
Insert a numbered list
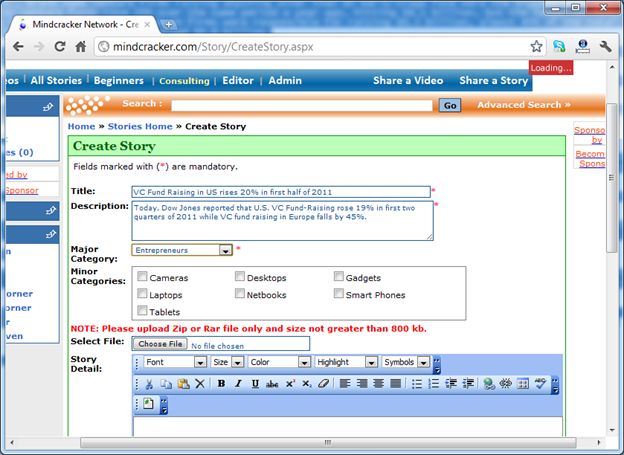[x=433, y=384]
